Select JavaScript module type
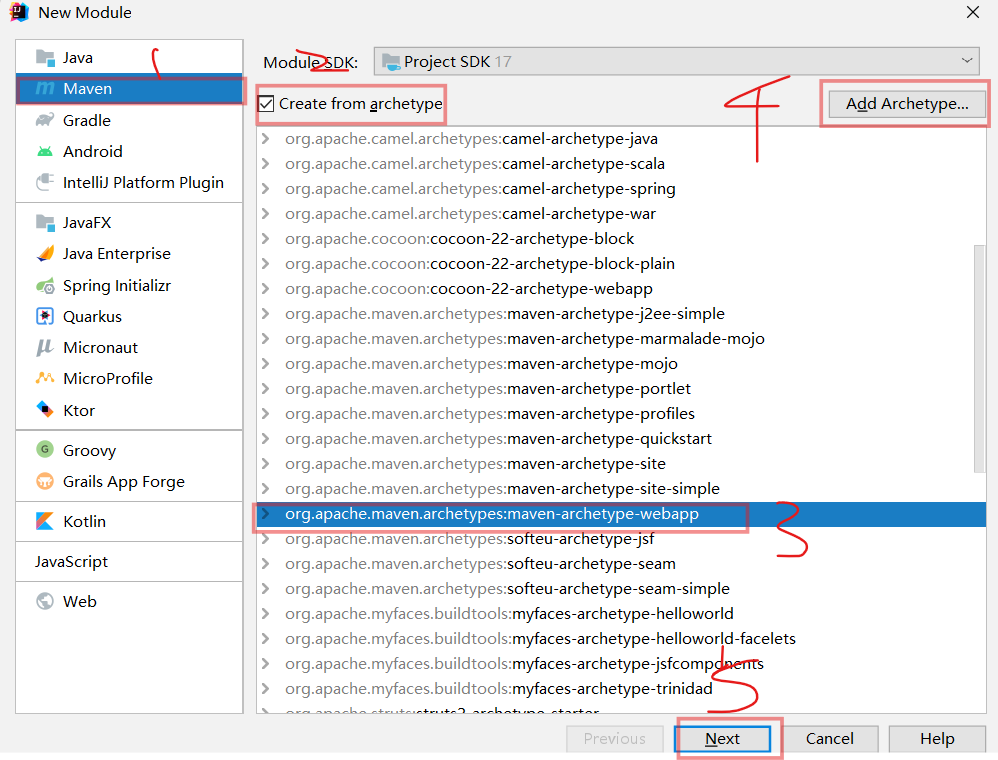 (71, 561)
